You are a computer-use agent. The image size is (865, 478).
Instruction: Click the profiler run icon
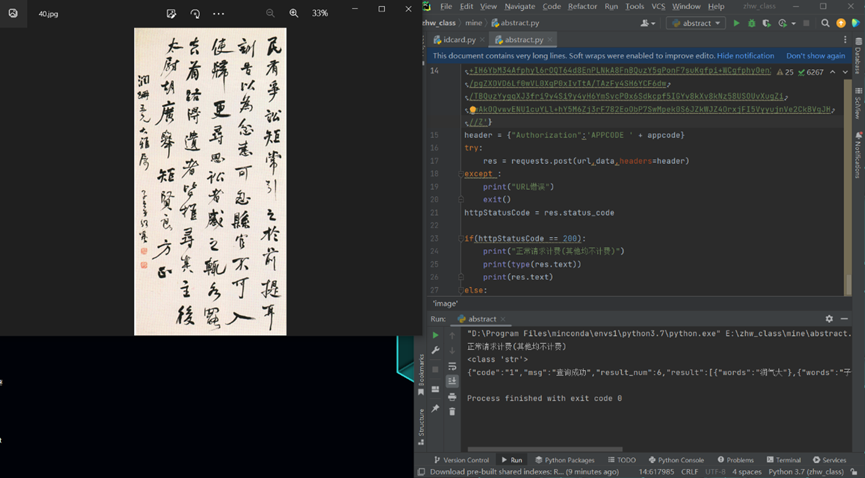[782, 23]
